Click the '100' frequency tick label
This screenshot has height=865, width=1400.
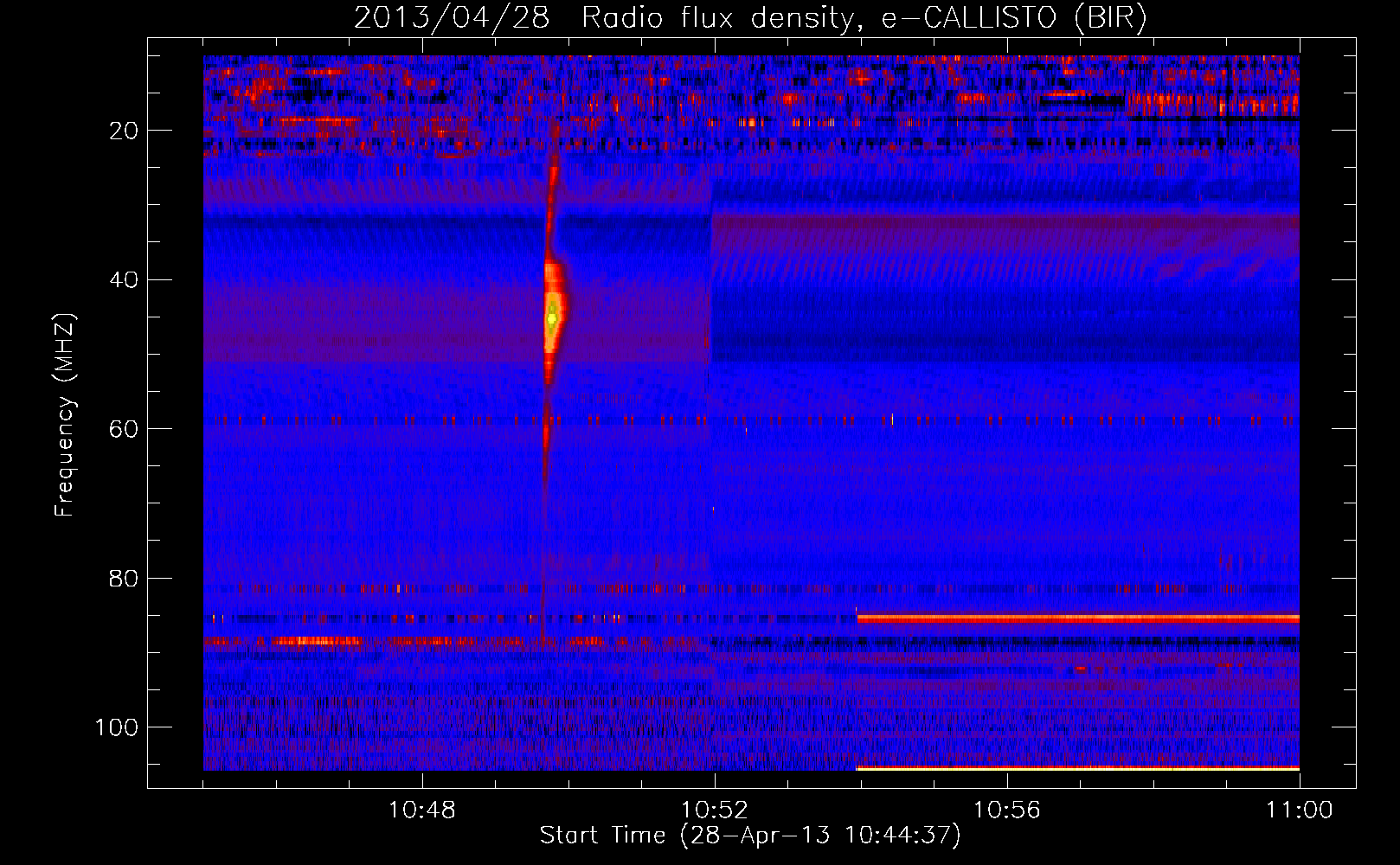point(117,727)
